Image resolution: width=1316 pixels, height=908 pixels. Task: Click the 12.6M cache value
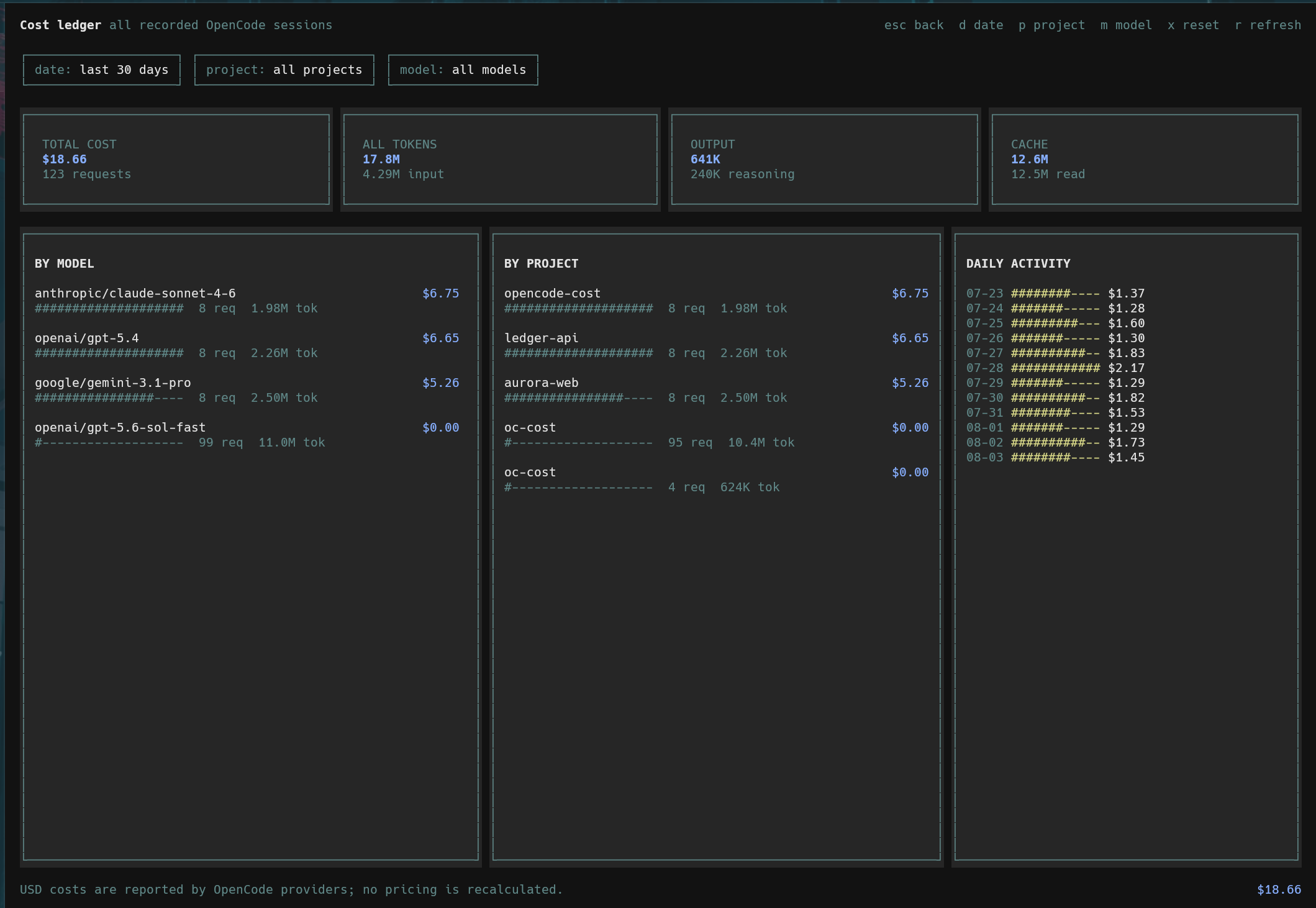tap(1030, 159)
